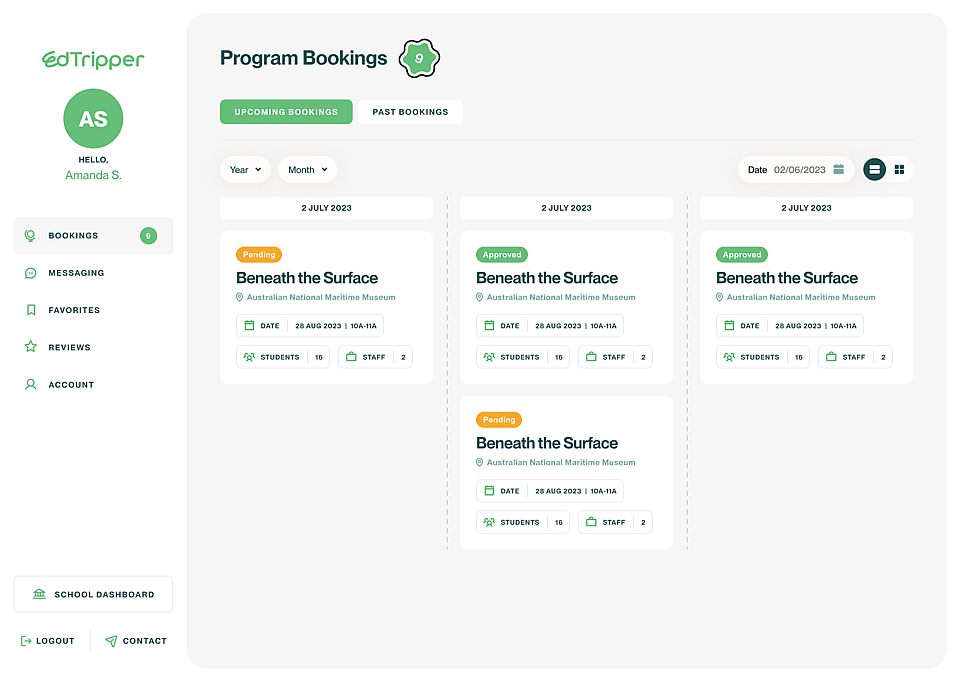The image size is (960, 682).
Task: Open the AS profile avatar
Action: [93, 118]
